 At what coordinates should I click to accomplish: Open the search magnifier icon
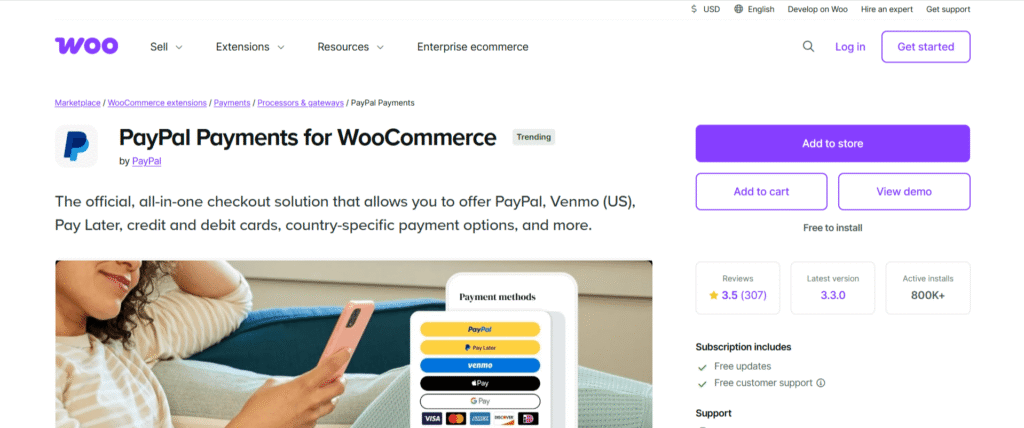(x=808, y=46)
